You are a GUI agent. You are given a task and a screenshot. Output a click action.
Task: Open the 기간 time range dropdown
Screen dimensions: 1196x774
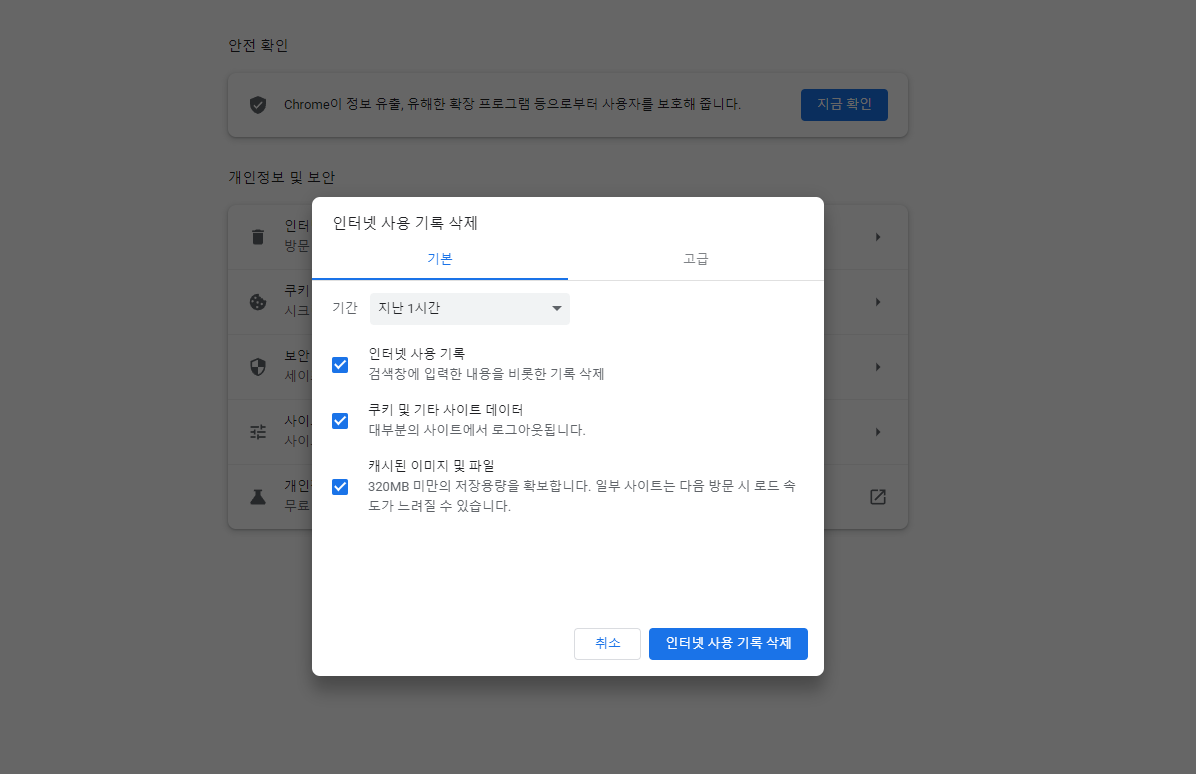[x=469, y=308]
